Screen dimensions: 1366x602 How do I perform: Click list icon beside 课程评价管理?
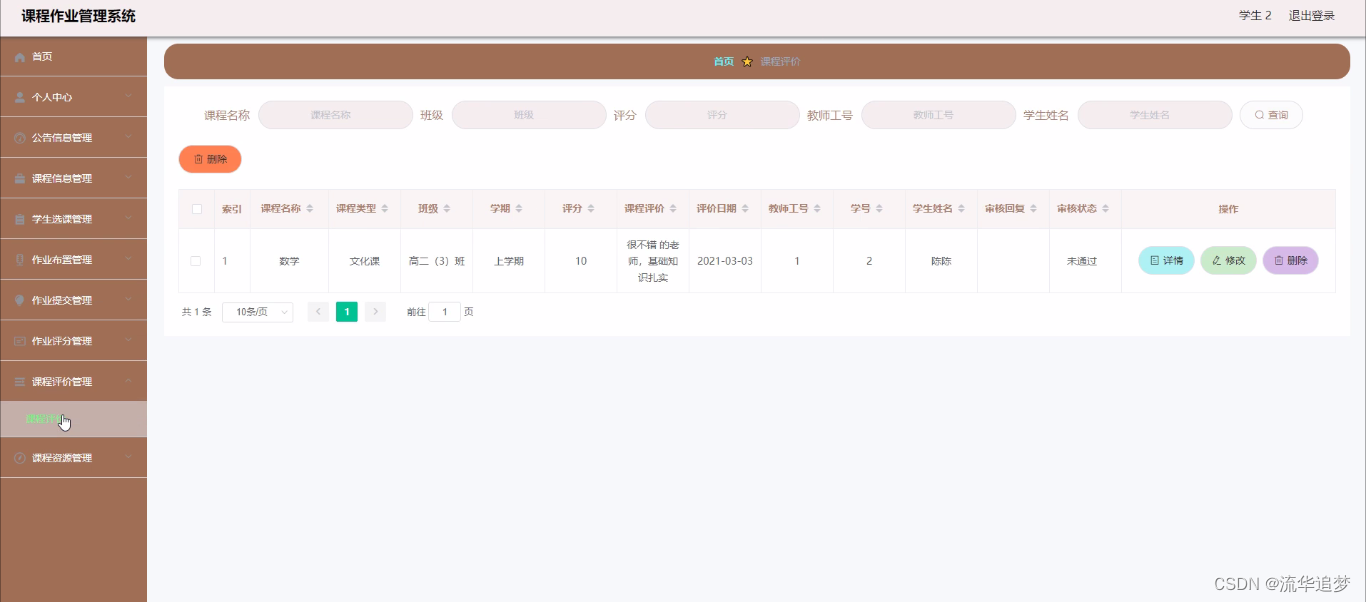coord(20,381)
